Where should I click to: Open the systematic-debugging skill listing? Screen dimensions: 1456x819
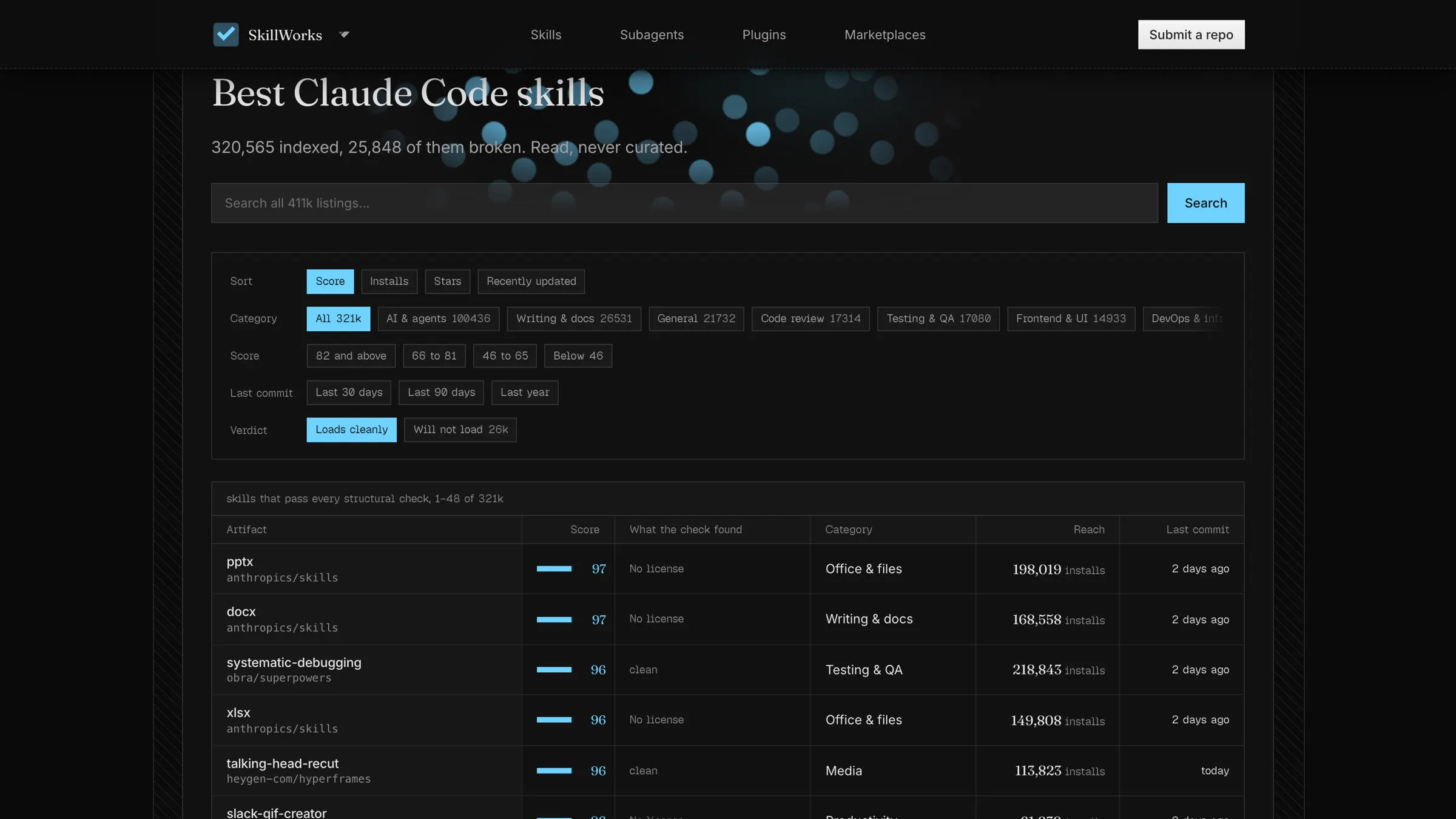294,662
